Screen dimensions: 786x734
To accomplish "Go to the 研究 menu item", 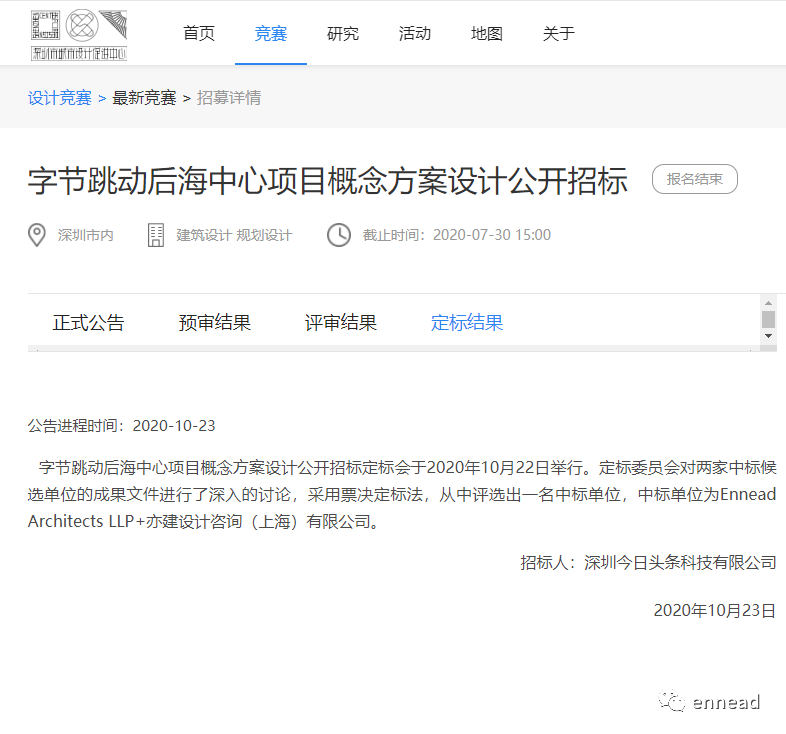I will (343, 33).
